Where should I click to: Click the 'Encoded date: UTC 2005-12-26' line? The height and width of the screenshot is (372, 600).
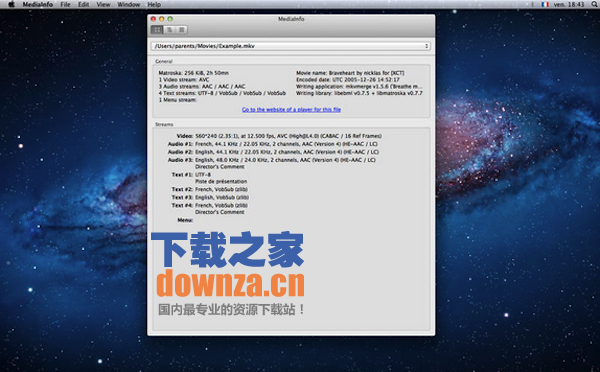348,80
